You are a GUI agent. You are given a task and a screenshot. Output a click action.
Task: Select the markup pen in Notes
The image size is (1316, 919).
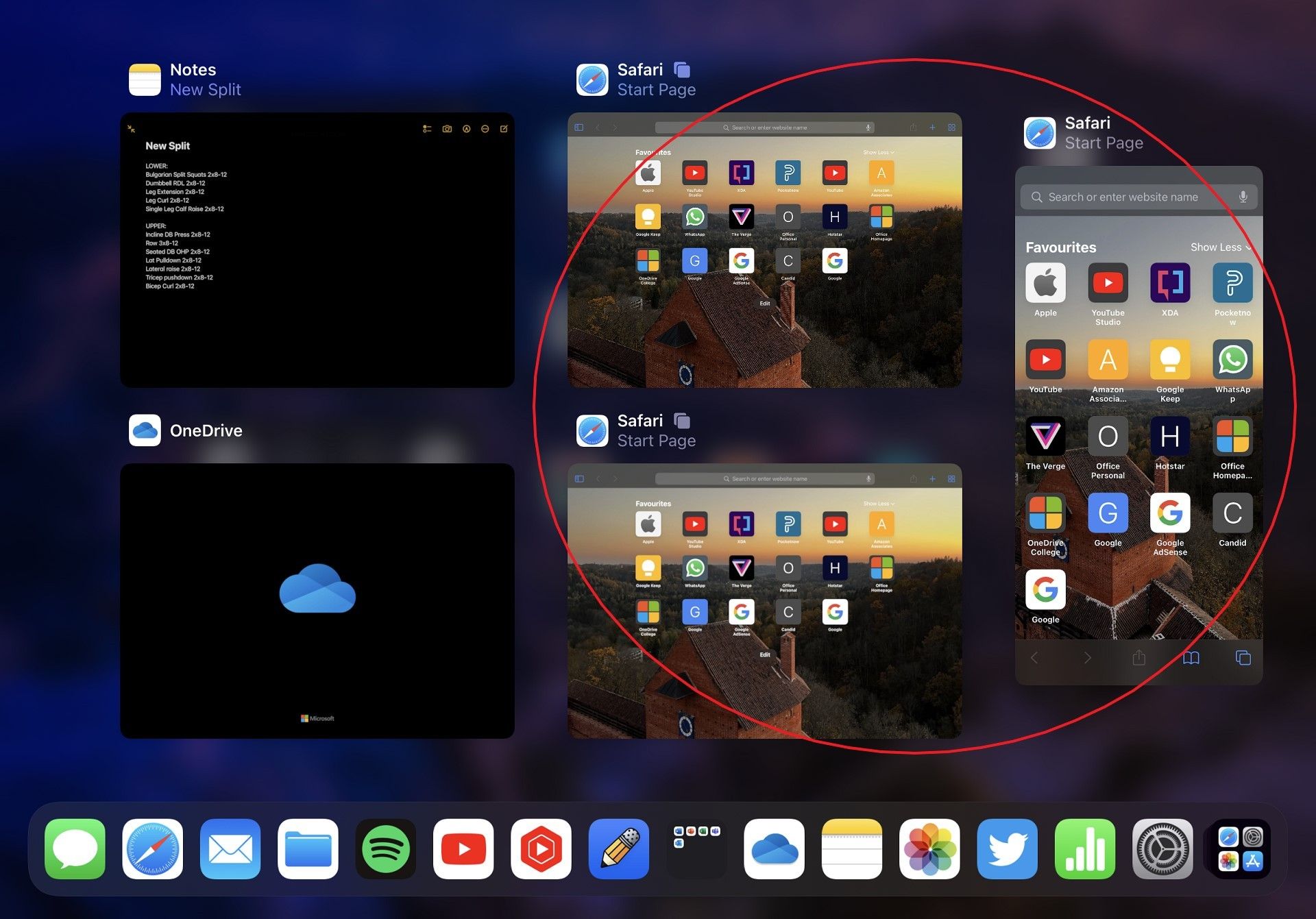point(467,129)
